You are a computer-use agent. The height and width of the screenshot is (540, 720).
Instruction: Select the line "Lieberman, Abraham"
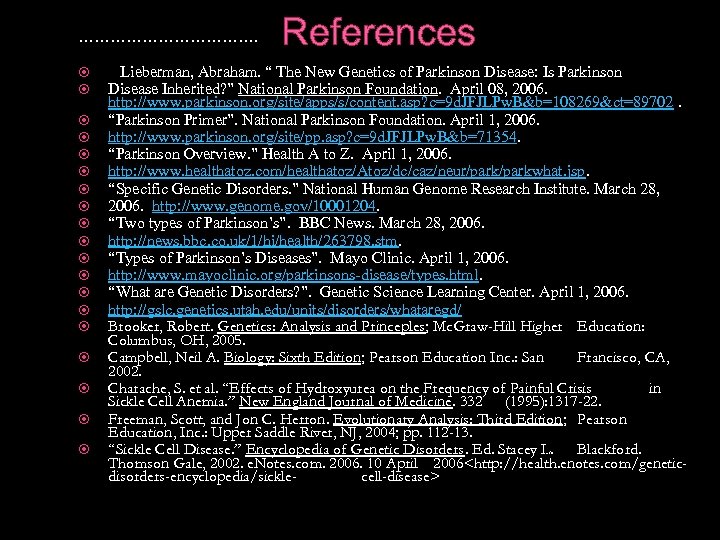pos(371,72)
